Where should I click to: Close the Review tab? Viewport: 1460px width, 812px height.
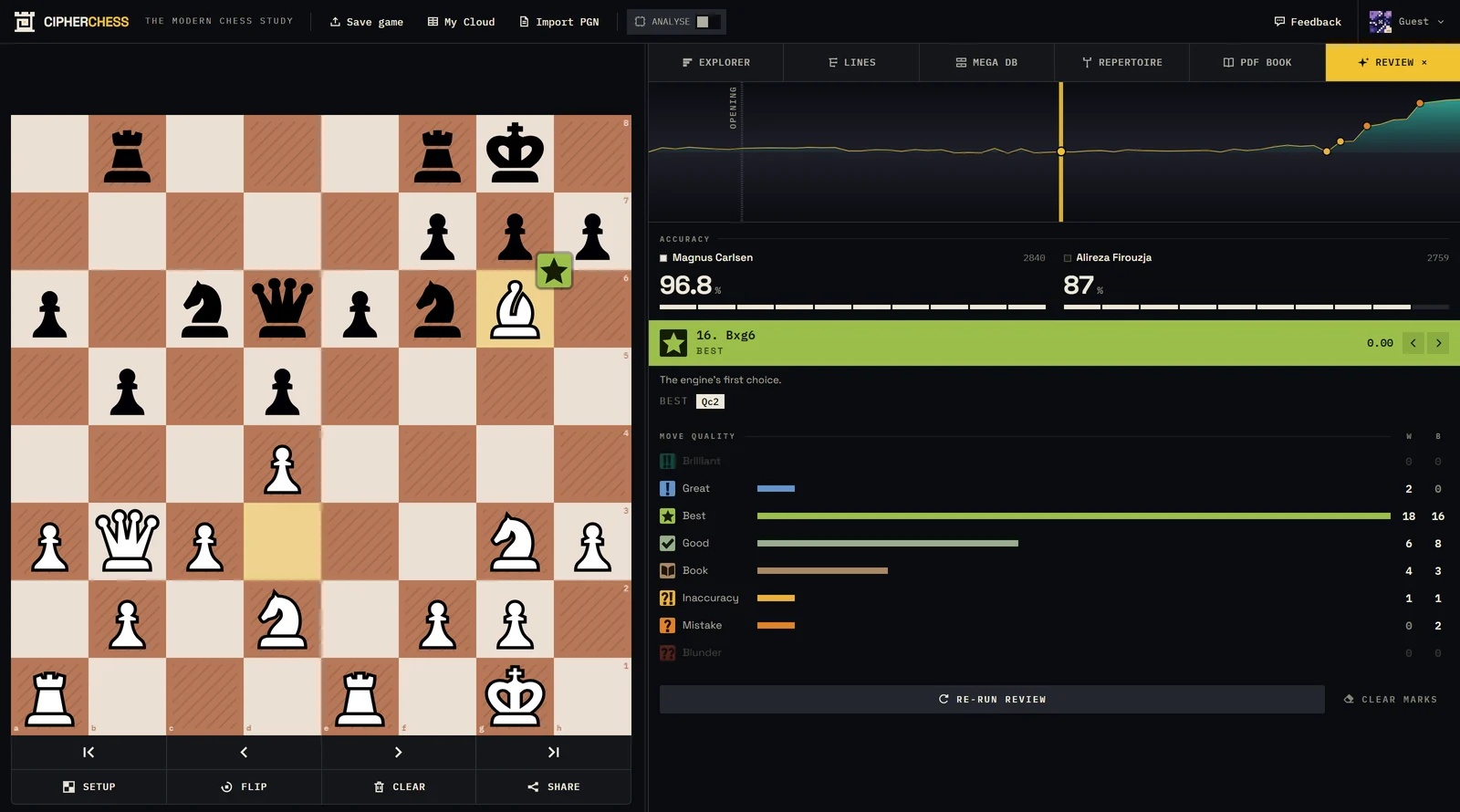tap(1424, 62)
